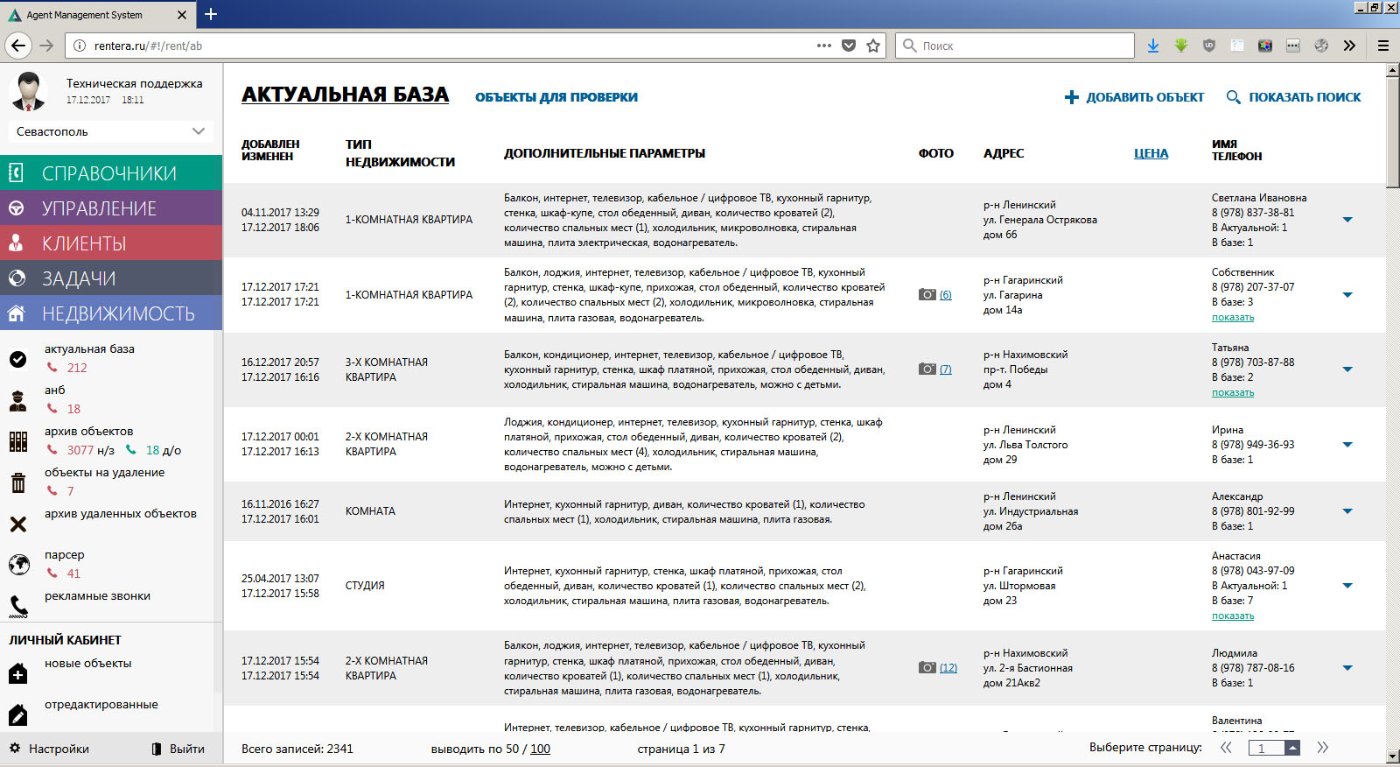Switch to ОБЪЕКТЫ ДЛЯ ПРОВЕРКИ tab
Screen dimensions: 1400x767
556,97
